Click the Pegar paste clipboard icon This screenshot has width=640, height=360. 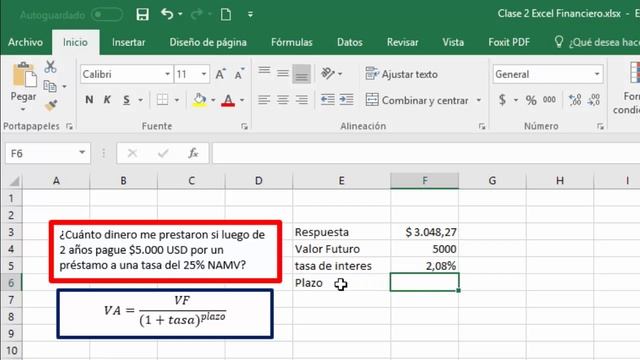pyautogui.click(x=24, y=75)
